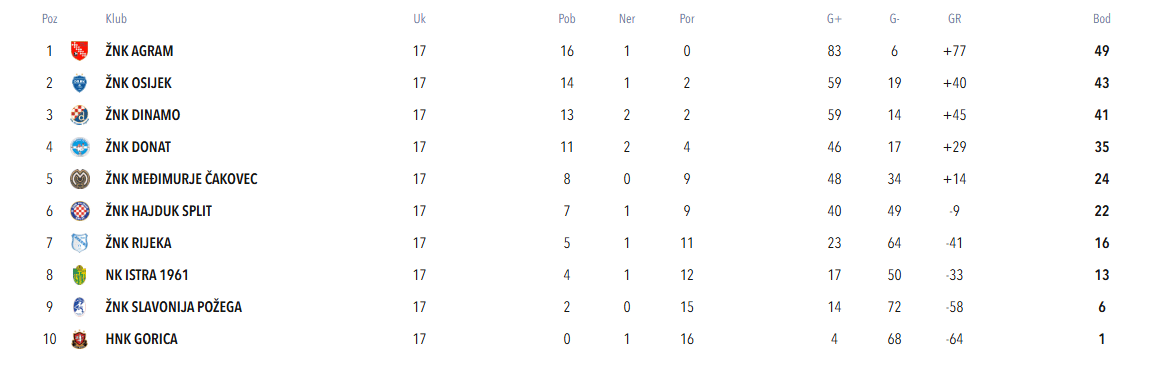Screen dimensions: 1163x372
Task: Click the Poz position column header
Action: [x=50, y=19]
